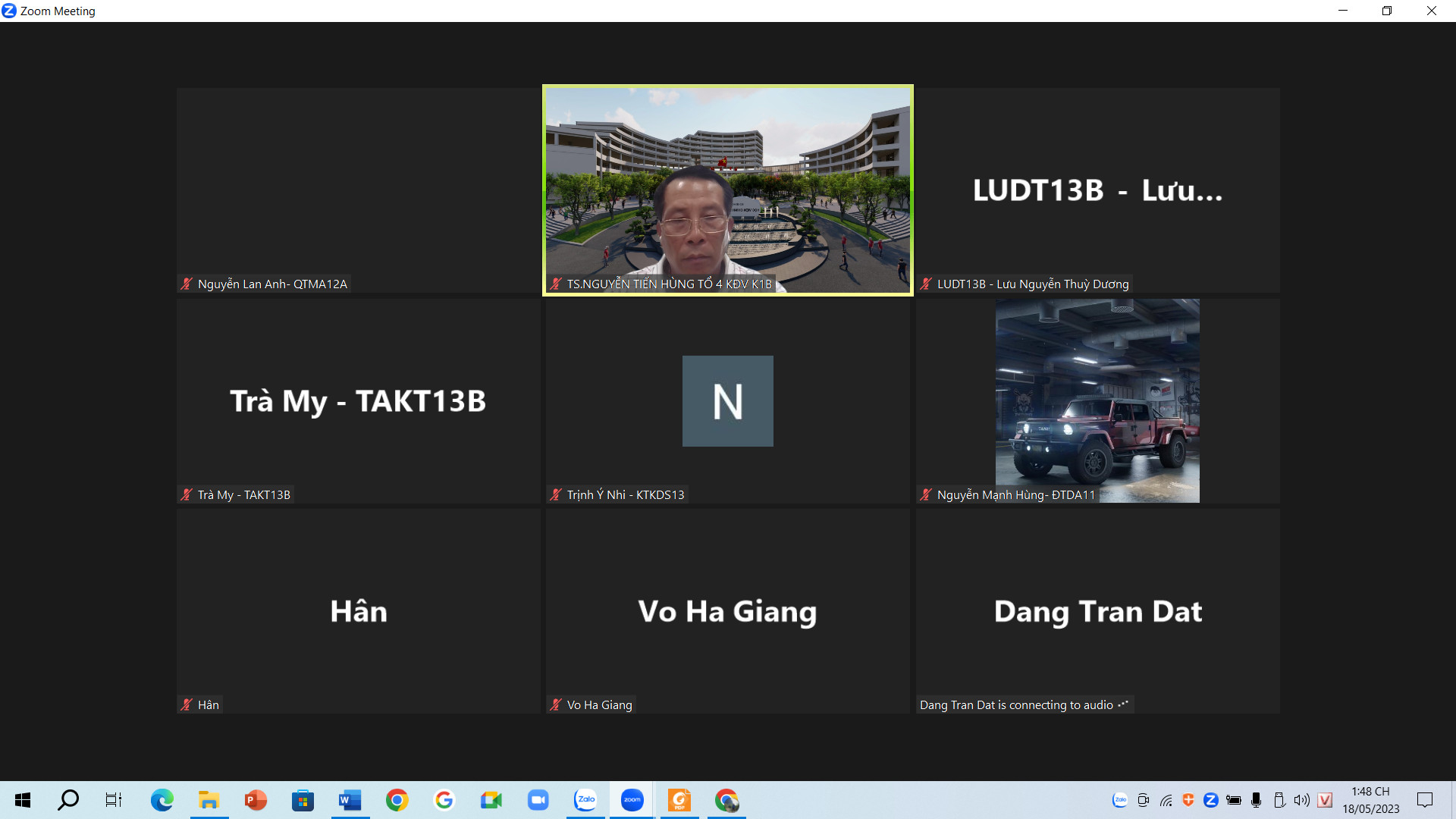Launch PowerPoint from the taskbar
Image resolution: width=1456 pixels, height=819 pixels.
(x=256, y=800)
